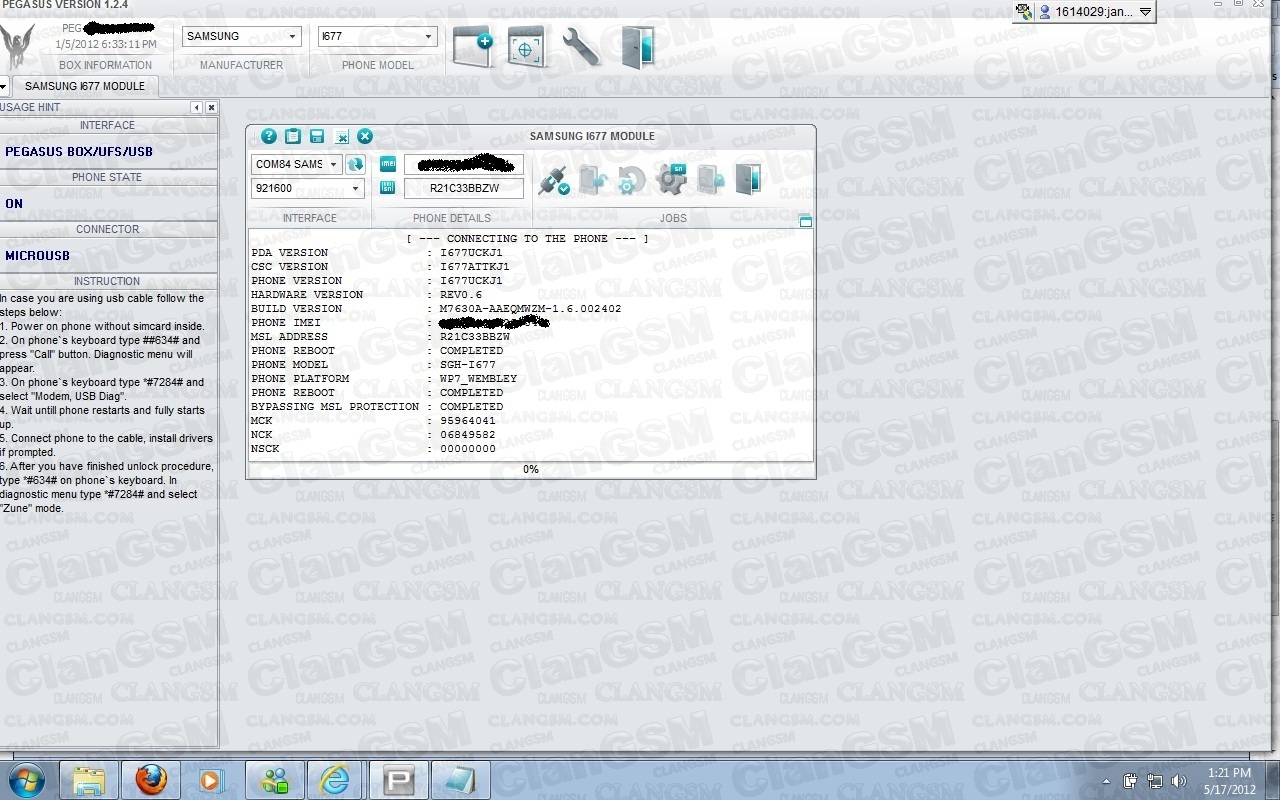The image size is (1280, 800).
Task: Open the Windows Start button
Action: 25,779
